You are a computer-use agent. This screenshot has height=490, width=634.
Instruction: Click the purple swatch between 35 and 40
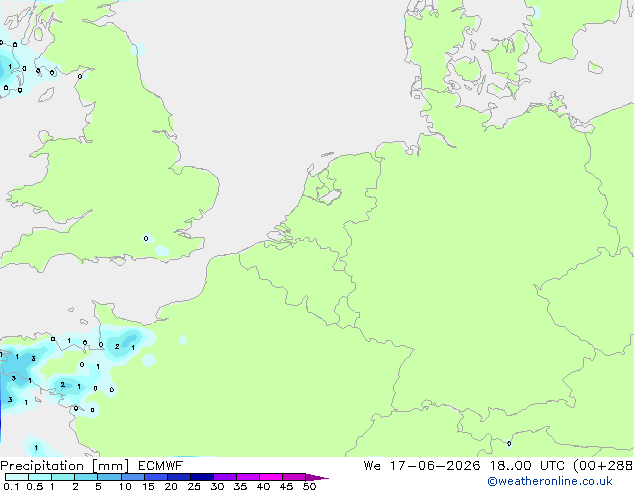click(248, 477)
